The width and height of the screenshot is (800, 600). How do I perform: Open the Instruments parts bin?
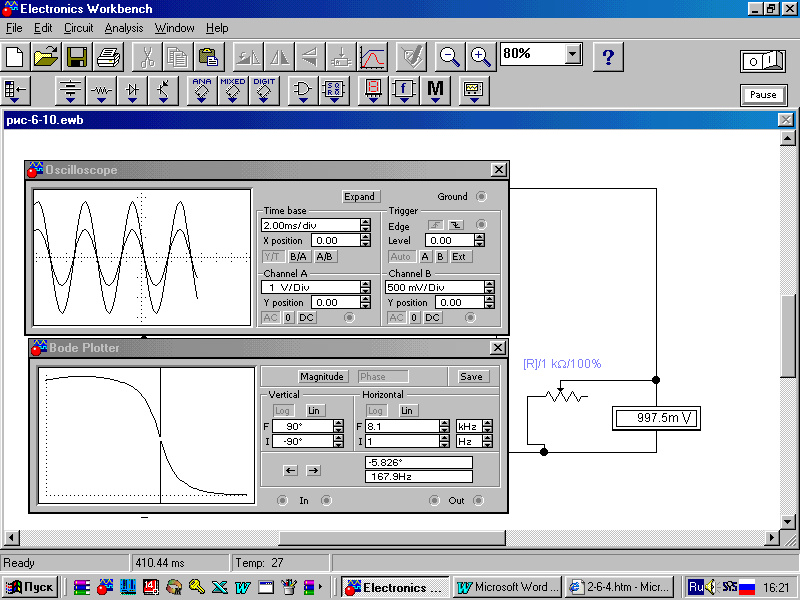[x=474, y=91]
